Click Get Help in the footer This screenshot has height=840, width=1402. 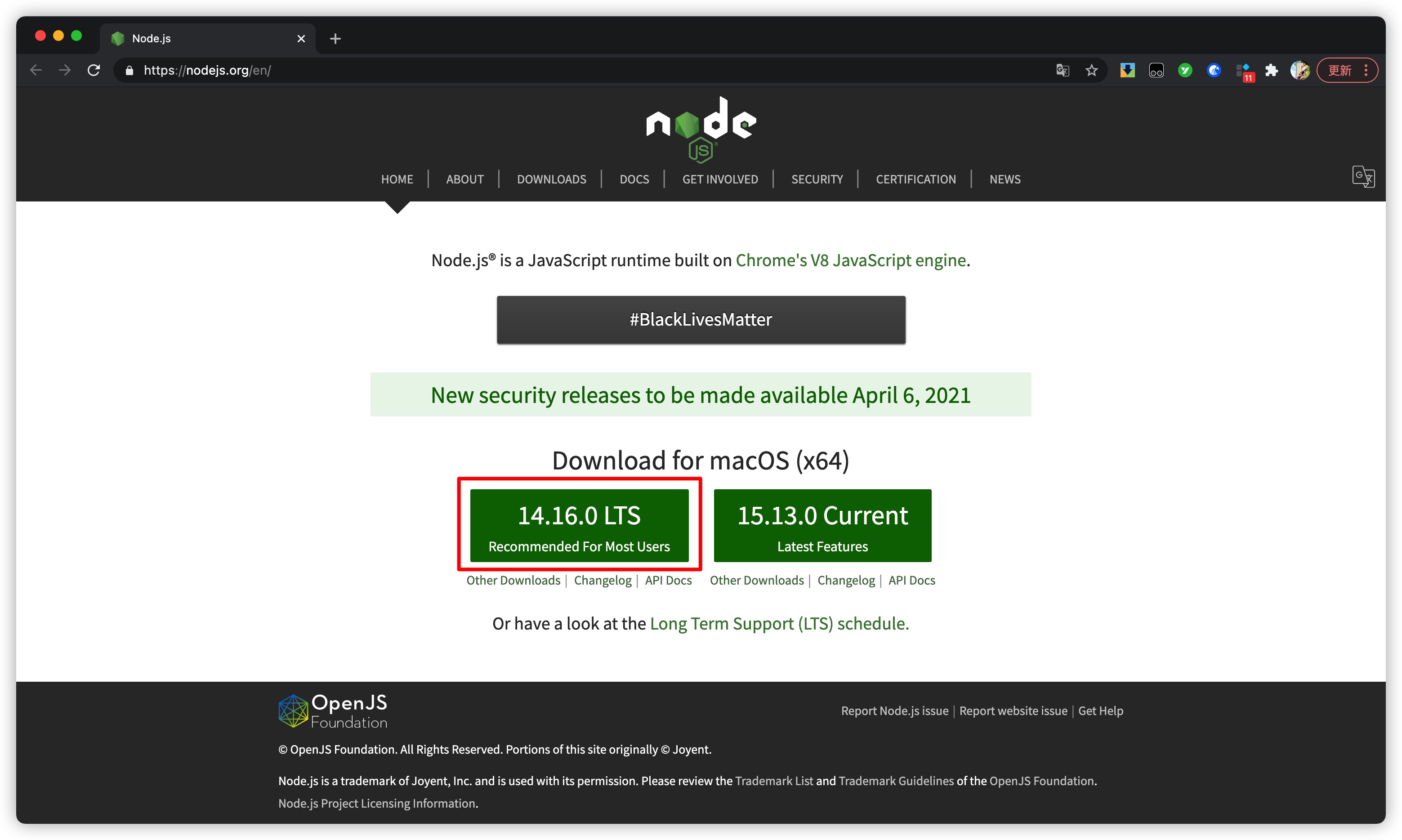pos(1100,711)
